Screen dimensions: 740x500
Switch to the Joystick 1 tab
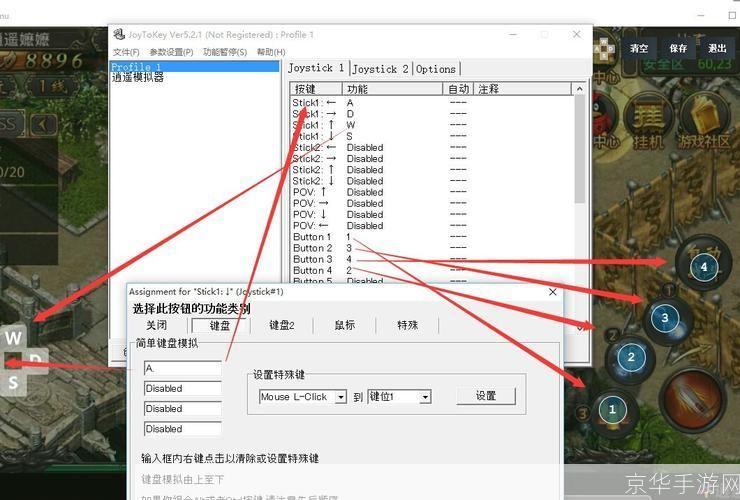click(x=316, y=68)
